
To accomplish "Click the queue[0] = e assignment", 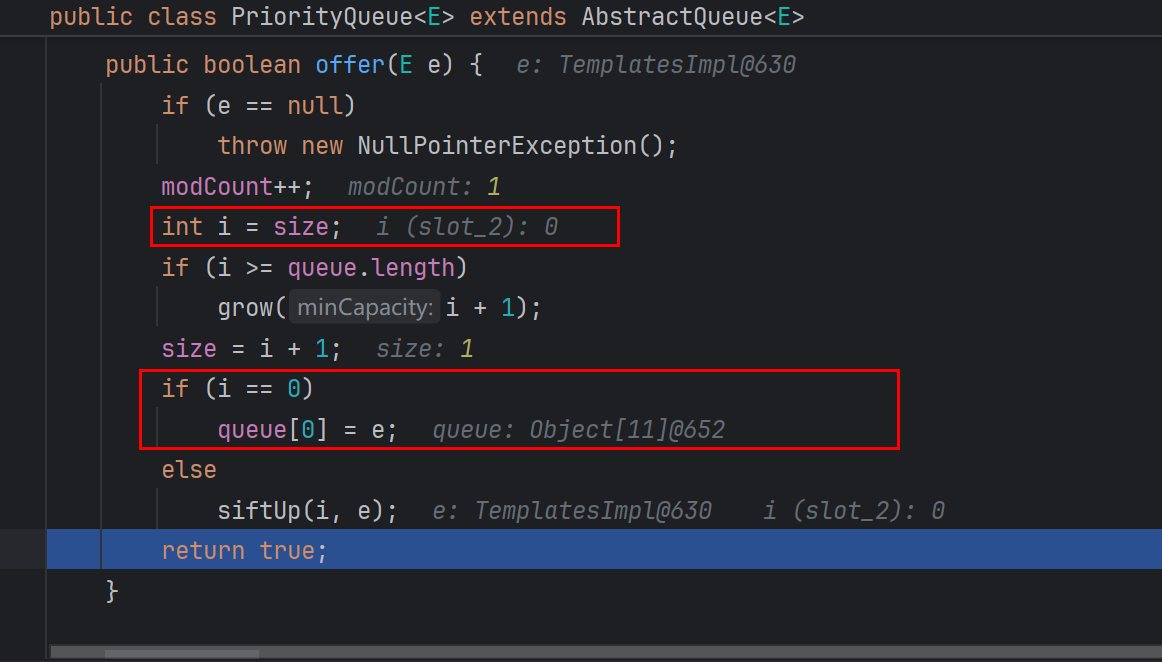I will (x=307, y=430).
